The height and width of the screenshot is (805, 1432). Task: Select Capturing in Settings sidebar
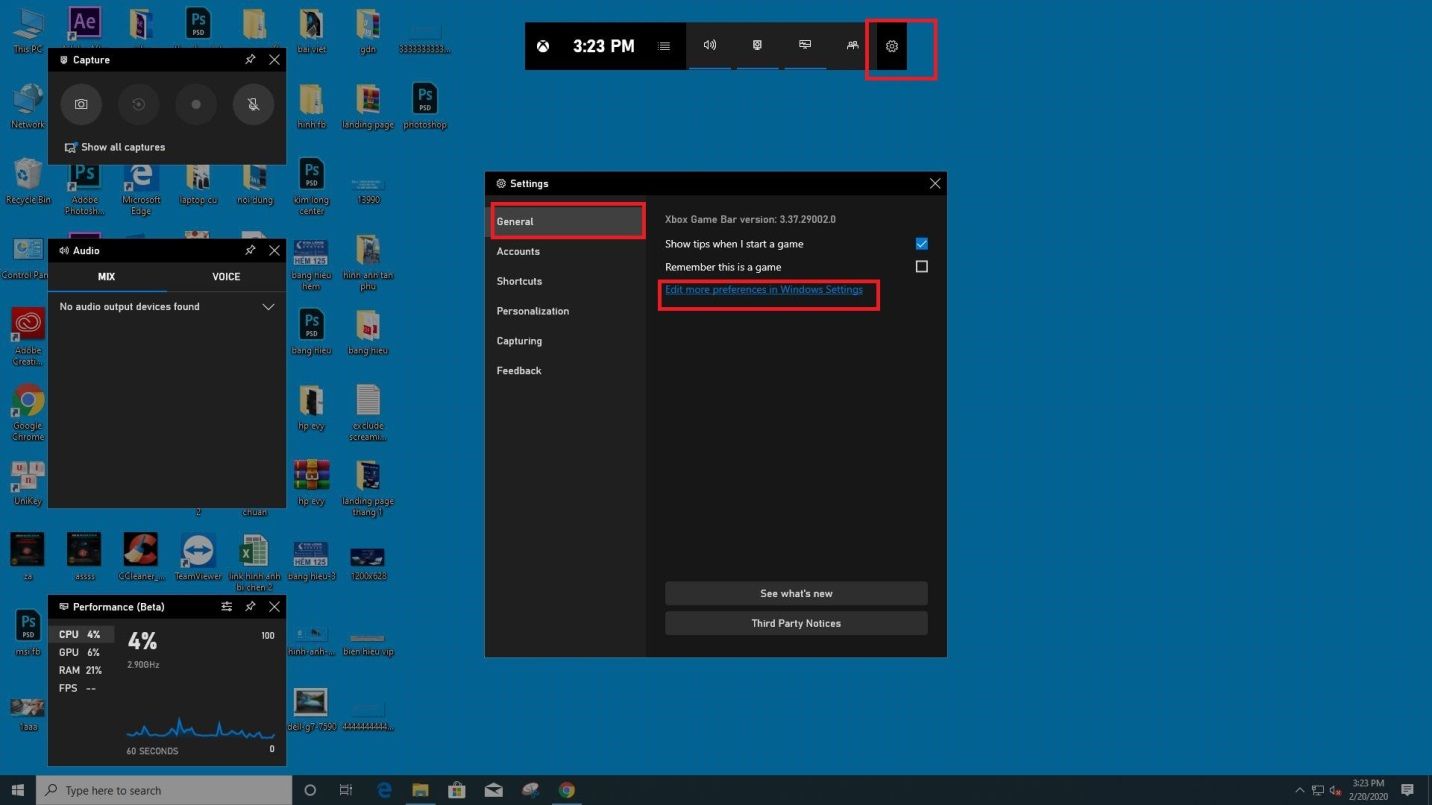(x=519, y=341)
